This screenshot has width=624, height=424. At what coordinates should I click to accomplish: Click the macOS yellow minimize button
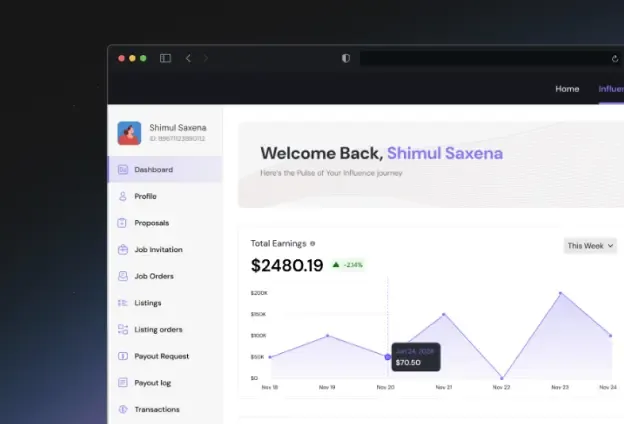133,59
